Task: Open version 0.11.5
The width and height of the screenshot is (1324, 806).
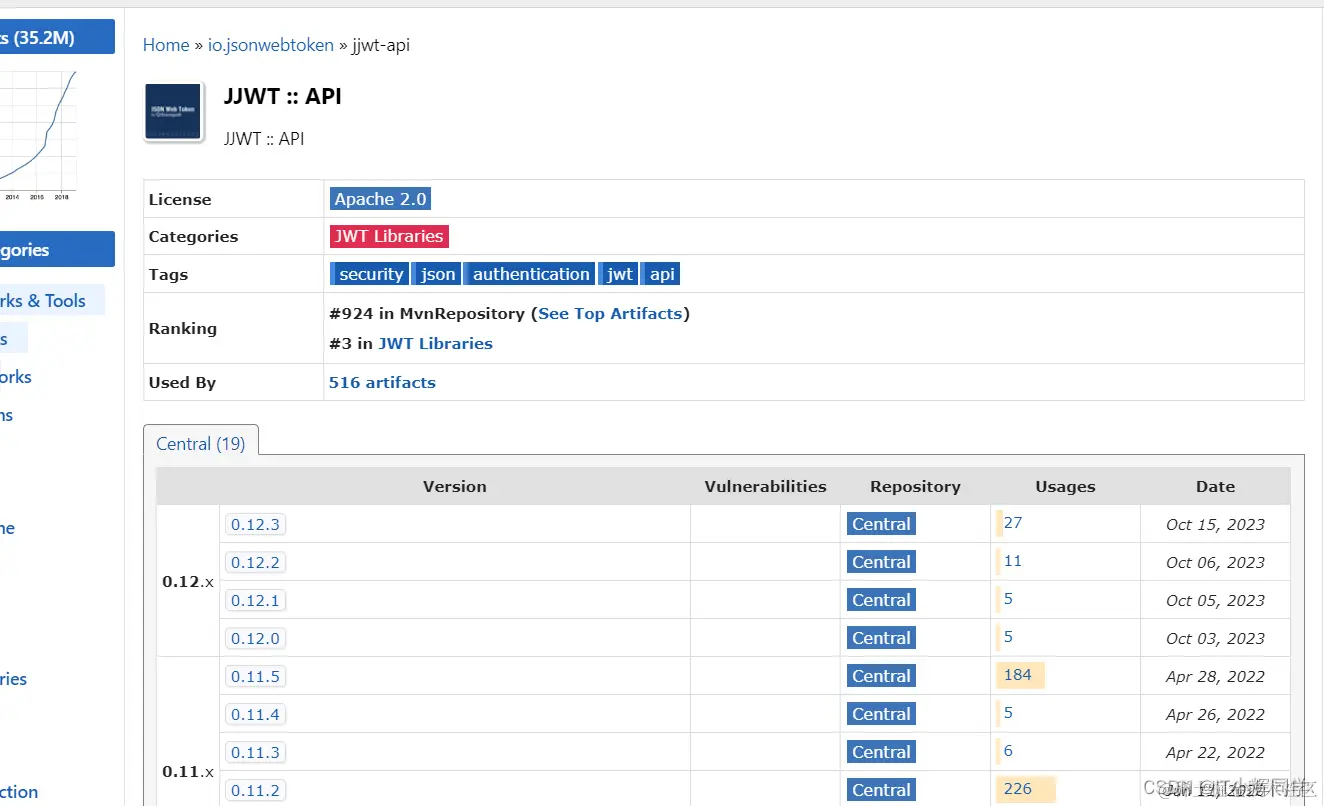Action: 256,676
